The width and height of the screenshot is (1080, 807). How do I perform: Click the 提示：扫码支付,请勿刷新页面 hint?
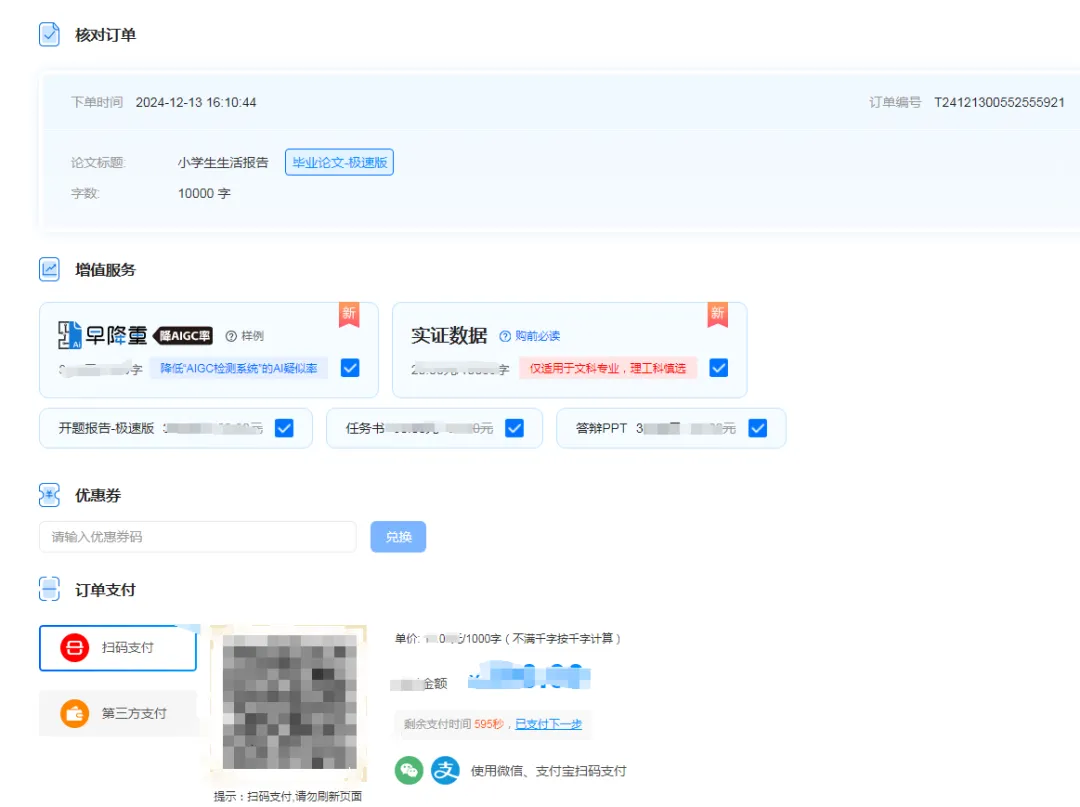coord(288,796)
